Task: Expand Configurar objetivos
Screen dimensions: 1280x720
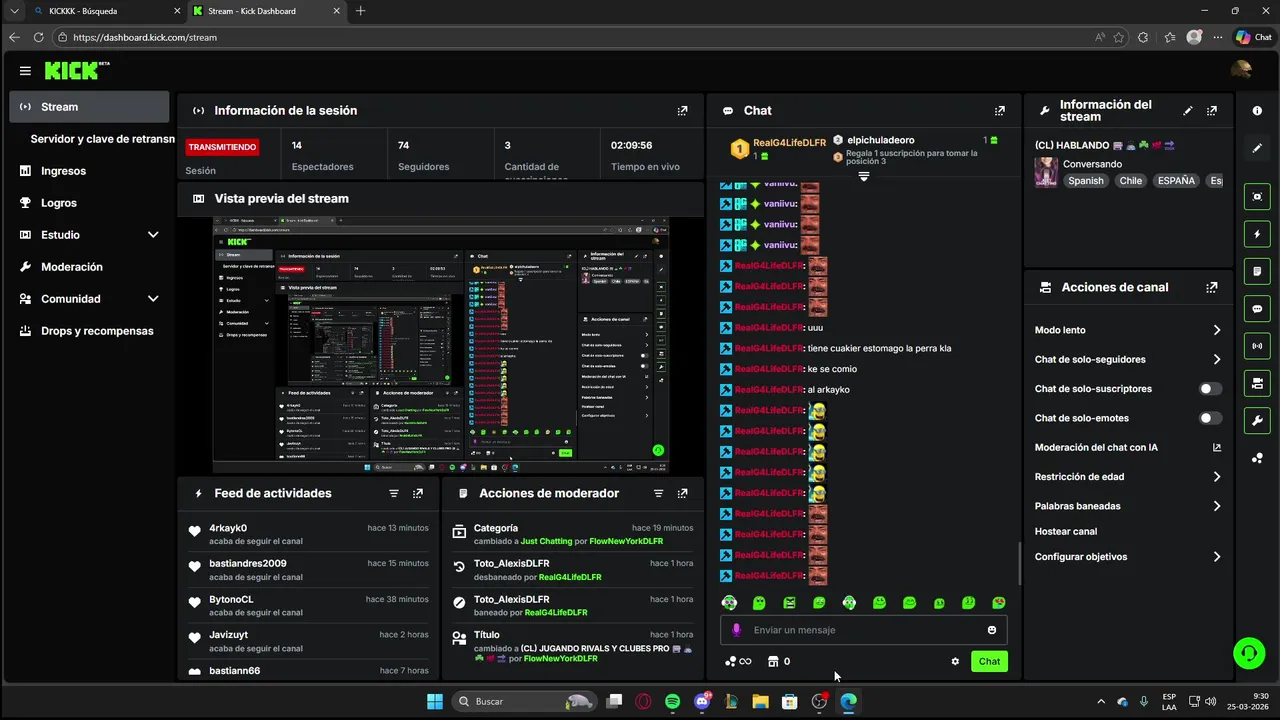Action: click(1217, 557)
